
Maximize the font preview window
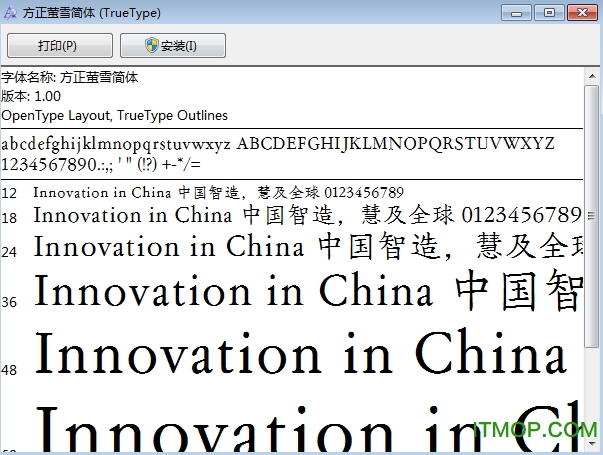549,13
